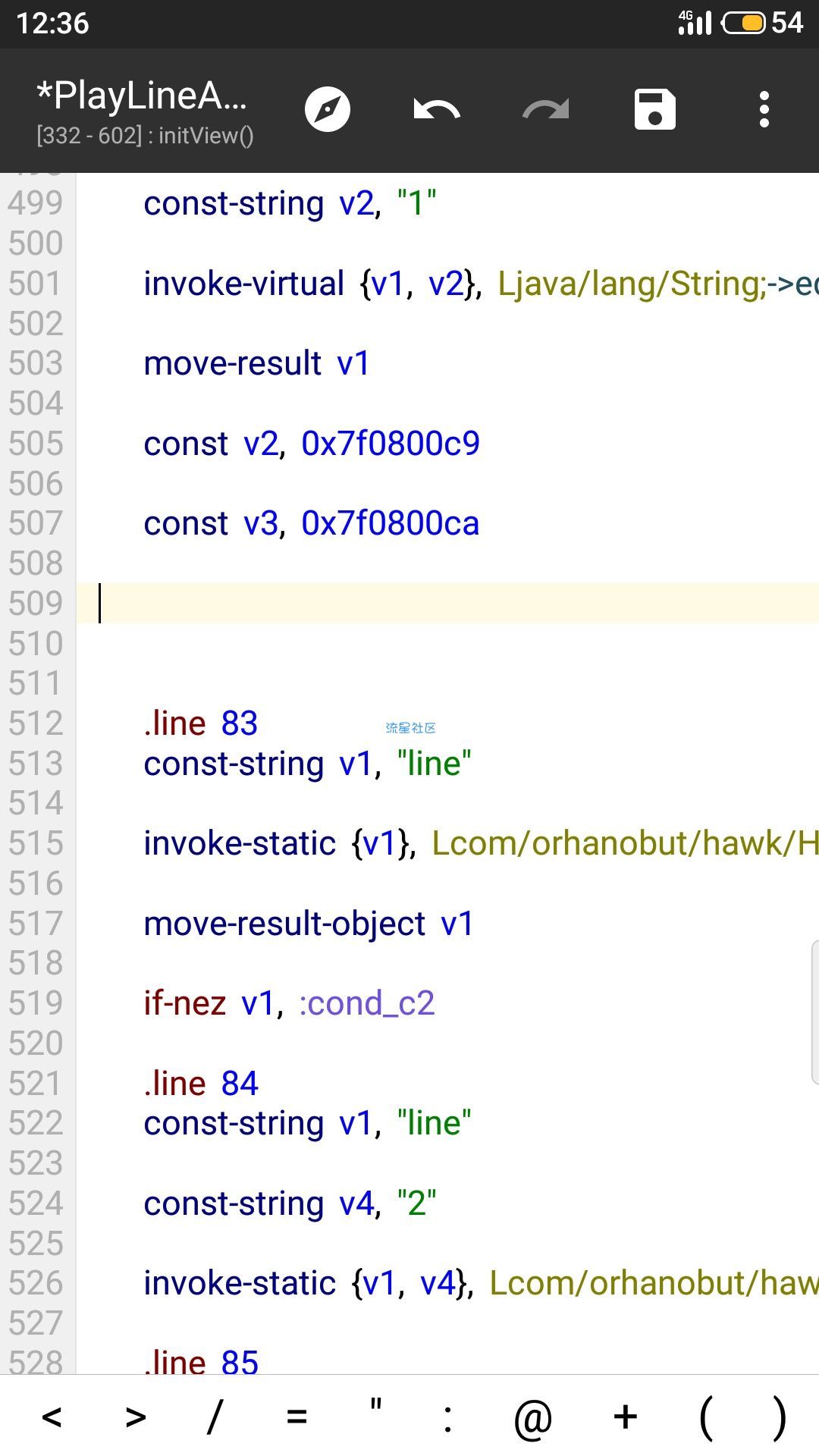Viewport: 819px width, 1456px height.
Task: Tap the redo arrow icon
Action: click(545, 110)
